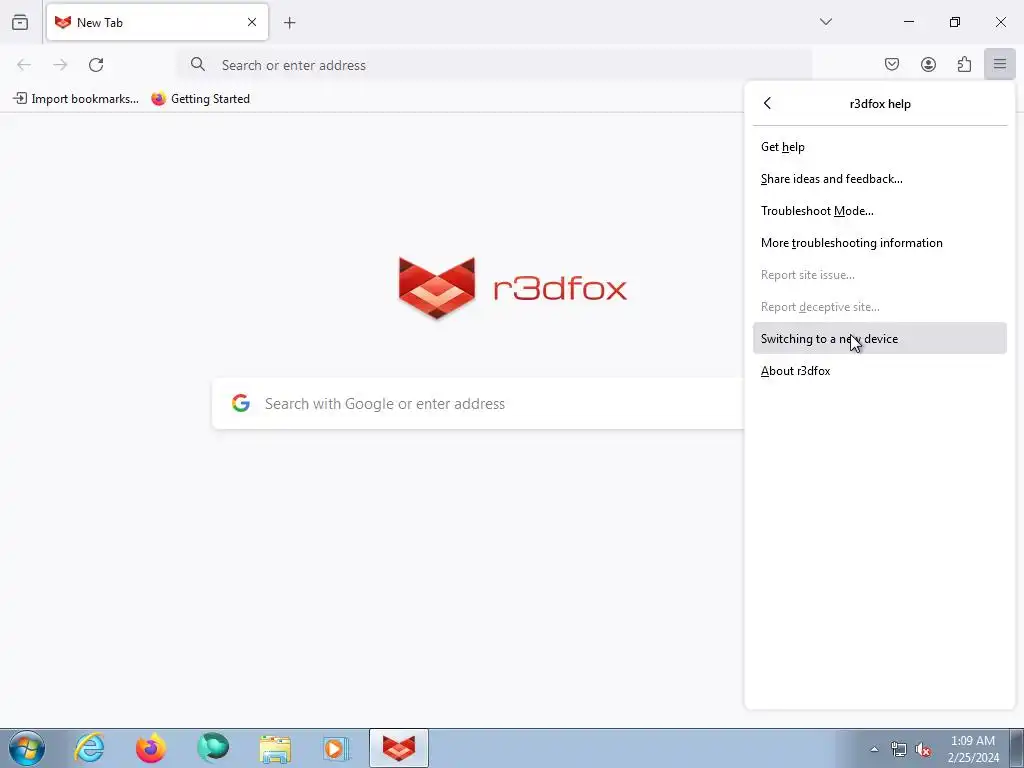Open the account profile icon
Viewport: 1024px width, 768px height.
tap(928, 64)
